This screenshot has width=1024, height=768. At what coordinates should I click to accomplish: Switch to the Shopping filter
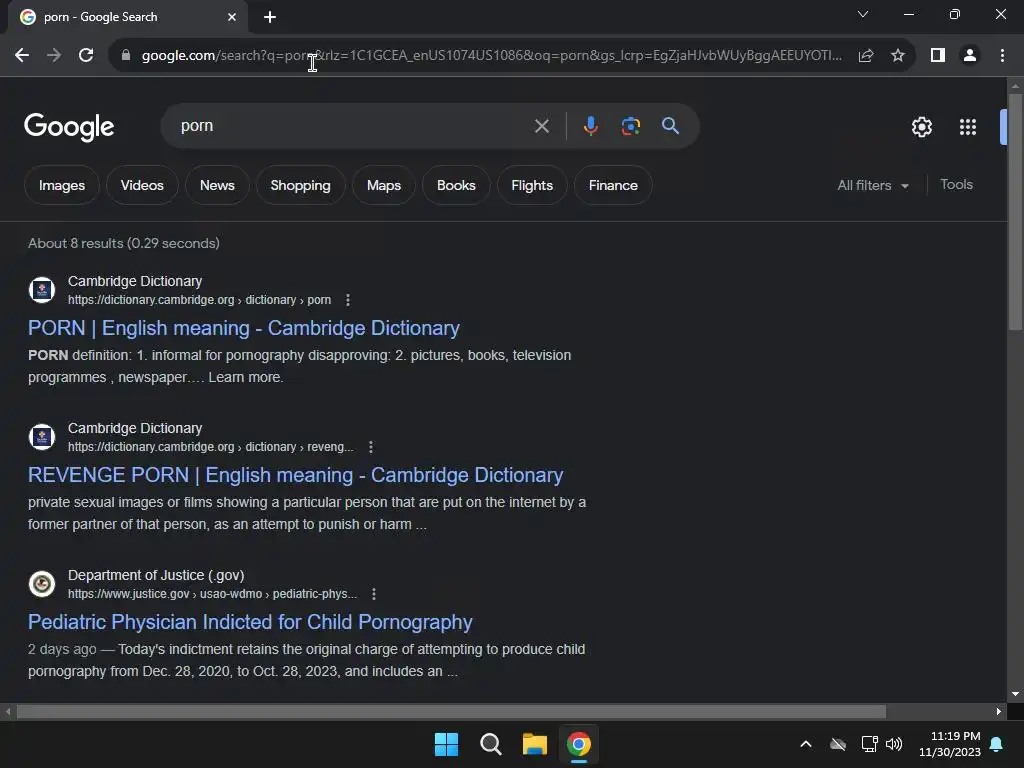300,185
